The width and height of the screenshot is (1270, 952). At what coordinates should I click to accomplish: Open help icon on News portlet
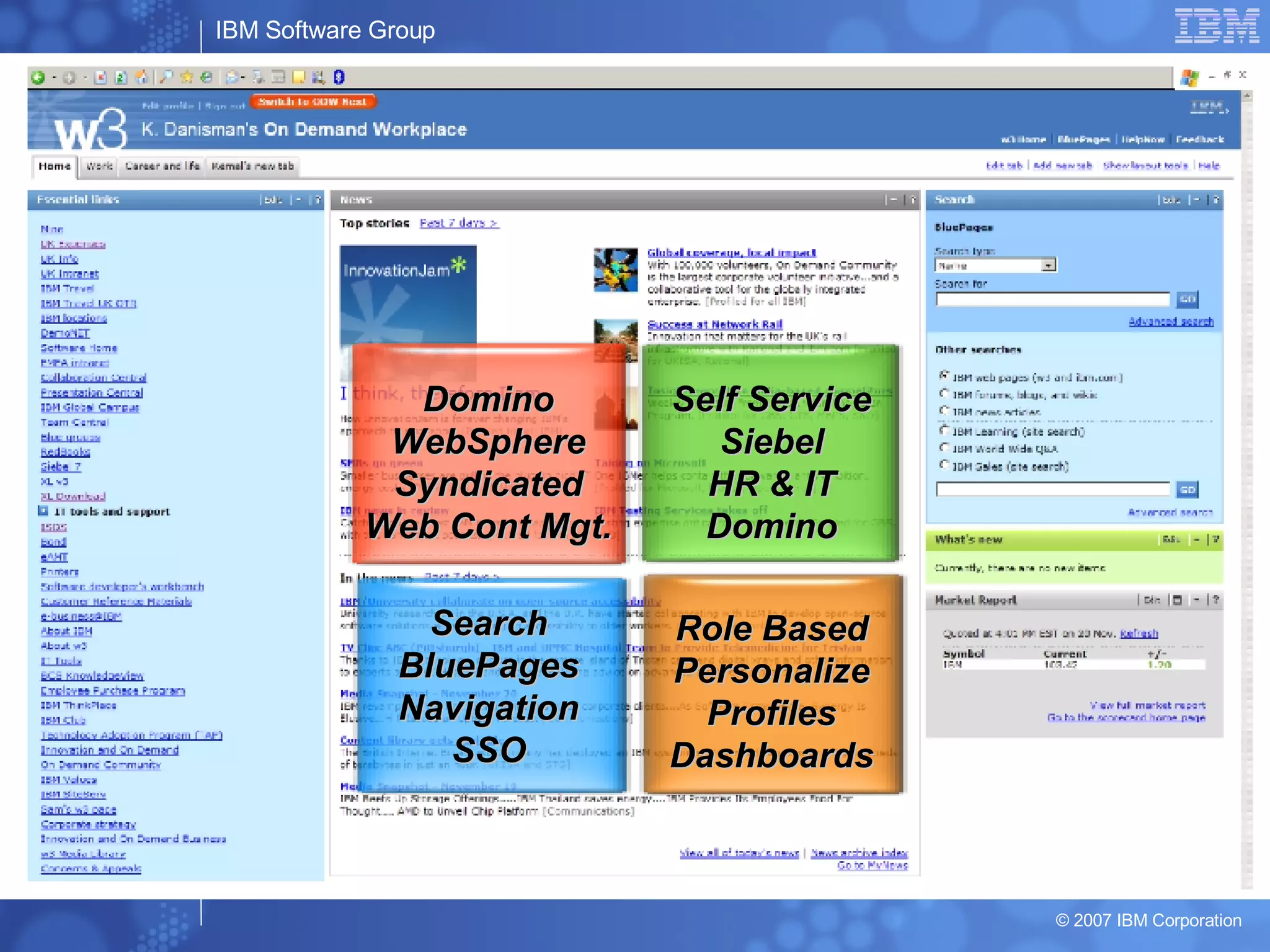913,200
